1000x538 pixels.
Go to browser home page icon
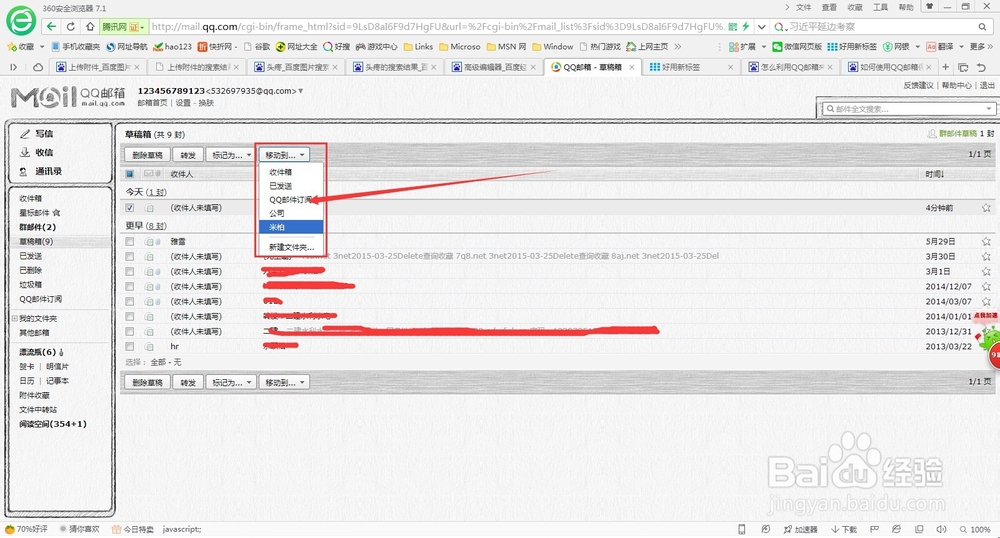(x=90, y=27)
